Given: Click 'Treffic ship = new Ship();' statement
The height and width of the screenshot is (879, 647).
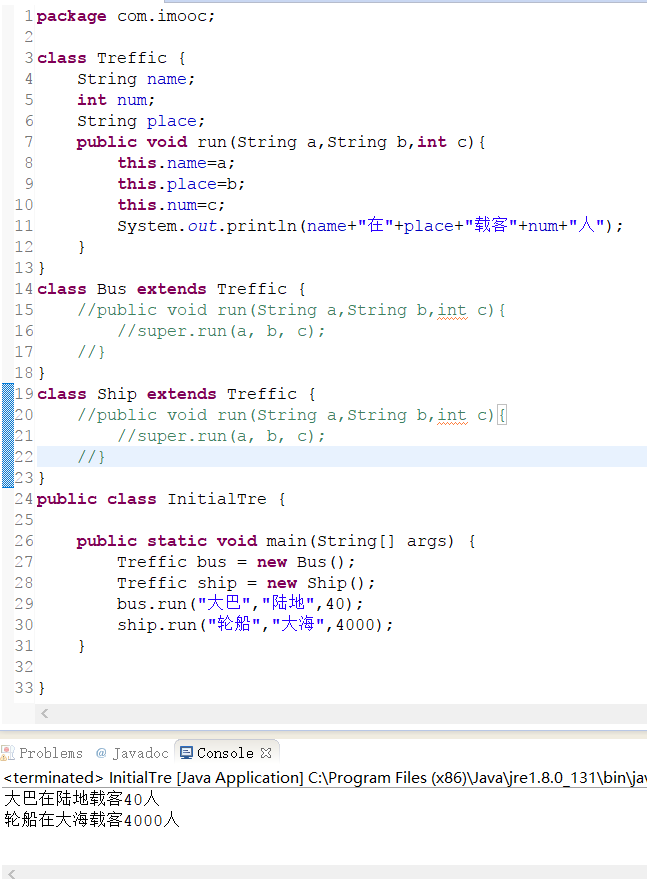Looking at the screenshot, I should (x=246, y=583).
